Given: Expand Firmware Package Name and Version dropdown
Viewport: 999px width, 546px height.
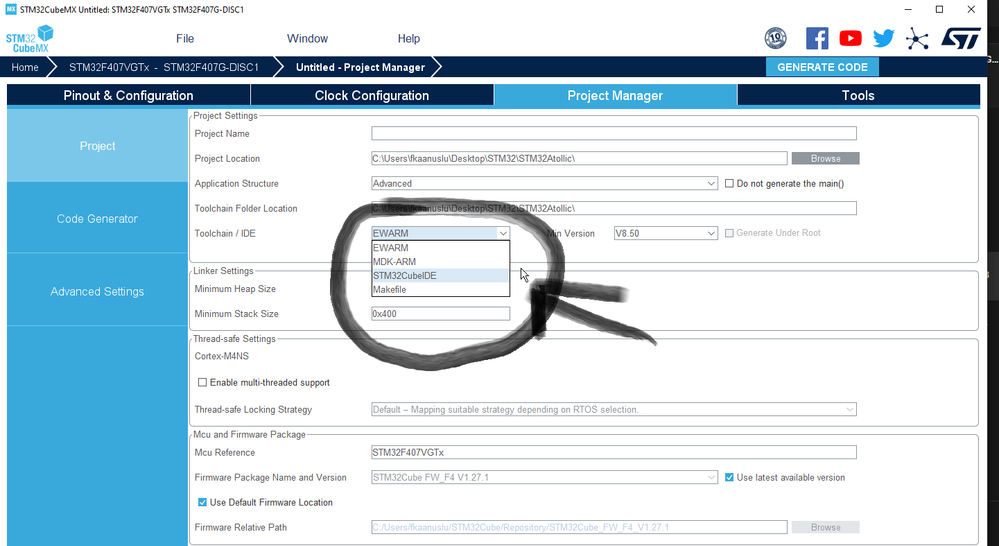Looking at the screenshot, I should 545,477.
